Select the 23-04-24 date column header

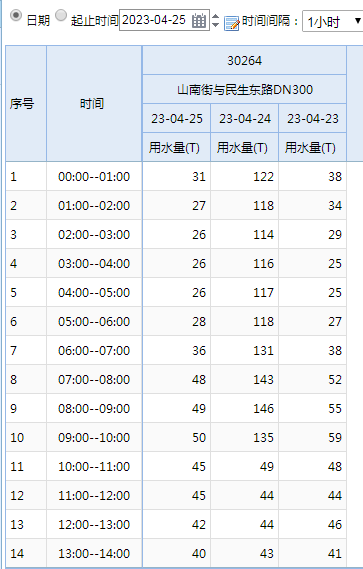pos(245,118)
